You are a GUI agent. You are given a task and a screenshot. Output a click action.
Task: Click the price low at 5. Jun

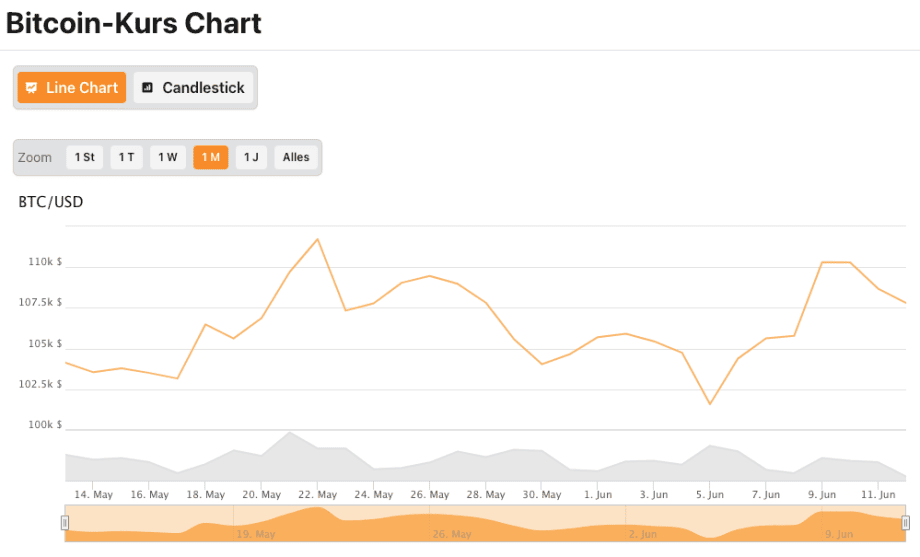click(x=710, y=404)
